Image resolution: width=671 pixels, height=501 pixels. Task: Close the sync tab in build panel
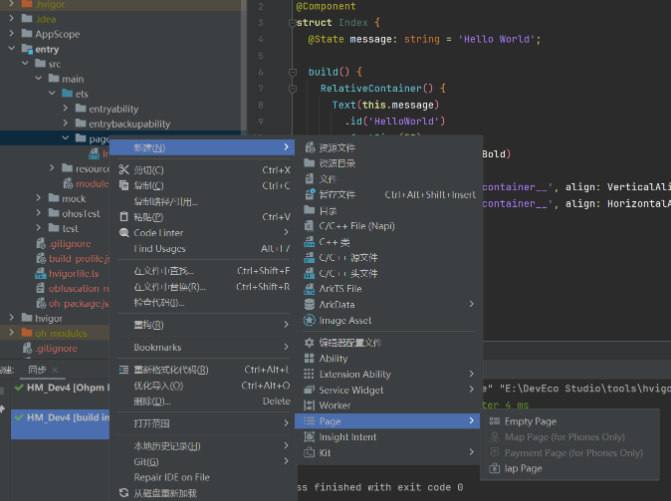[x=55, y=370]
